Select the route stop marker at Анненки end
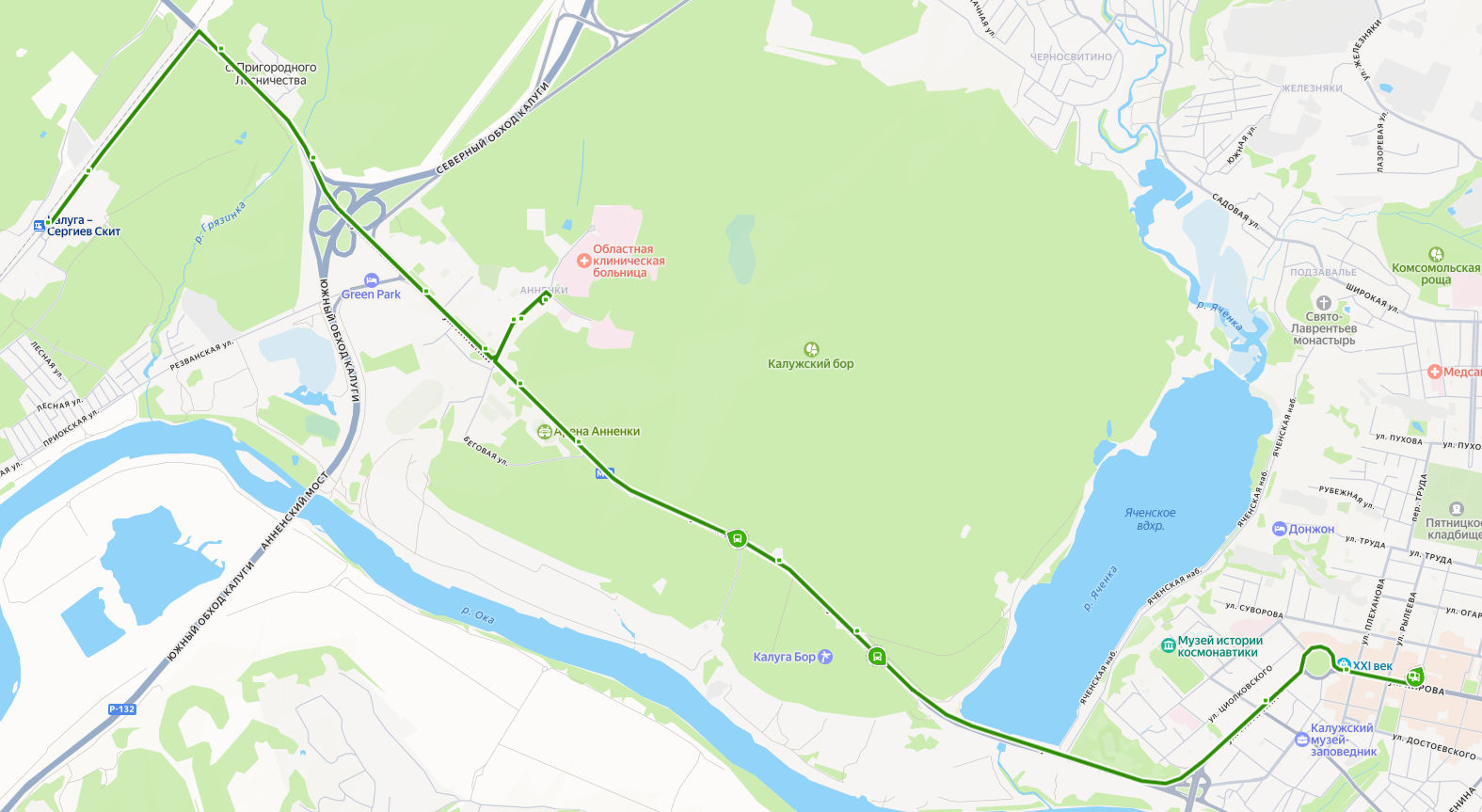This screenshot has height=812, width=1482. [x=545, y=298]
